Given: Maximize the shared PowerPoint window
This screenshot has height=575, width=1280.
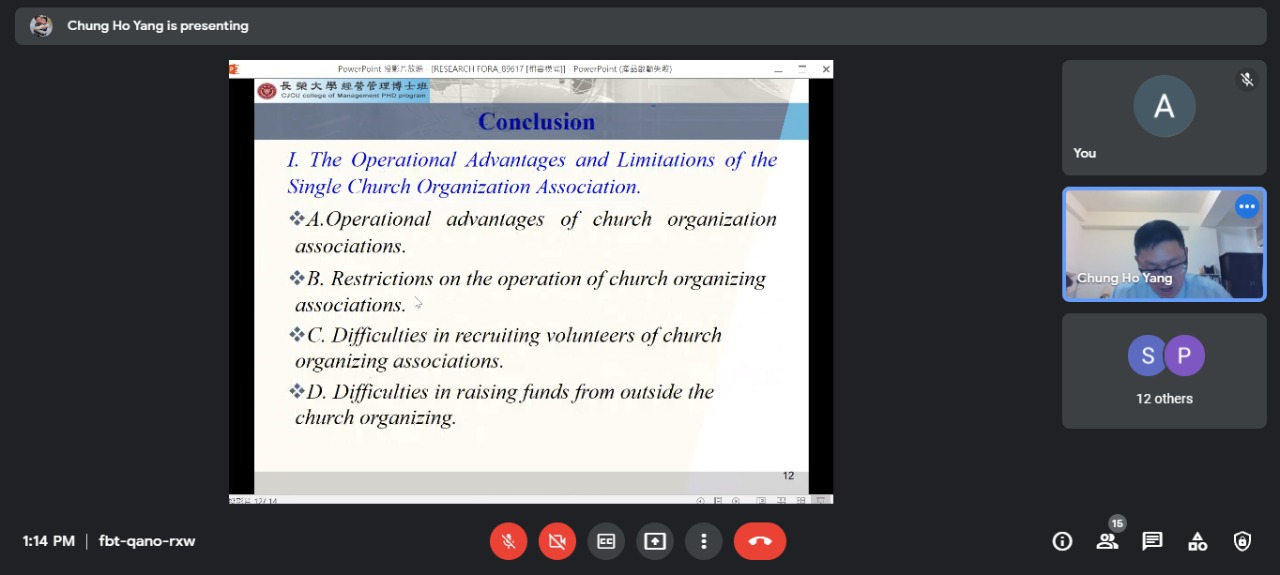Looking at the screenshot, I should (802, 69).
